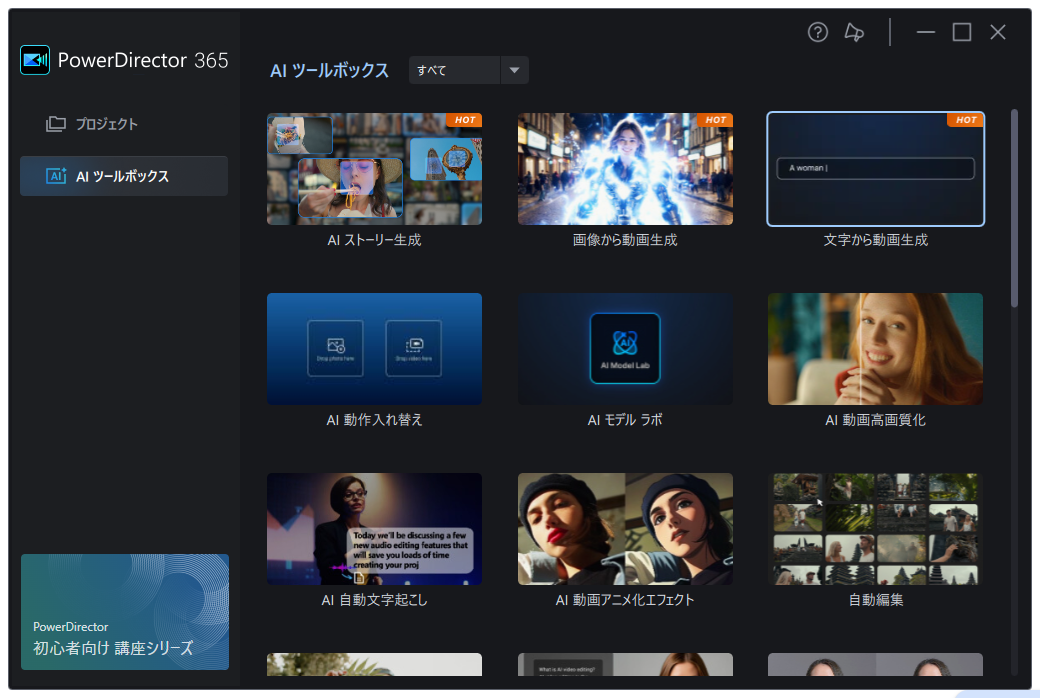Open the AI ストーリー生成 thumbnail

374,169
